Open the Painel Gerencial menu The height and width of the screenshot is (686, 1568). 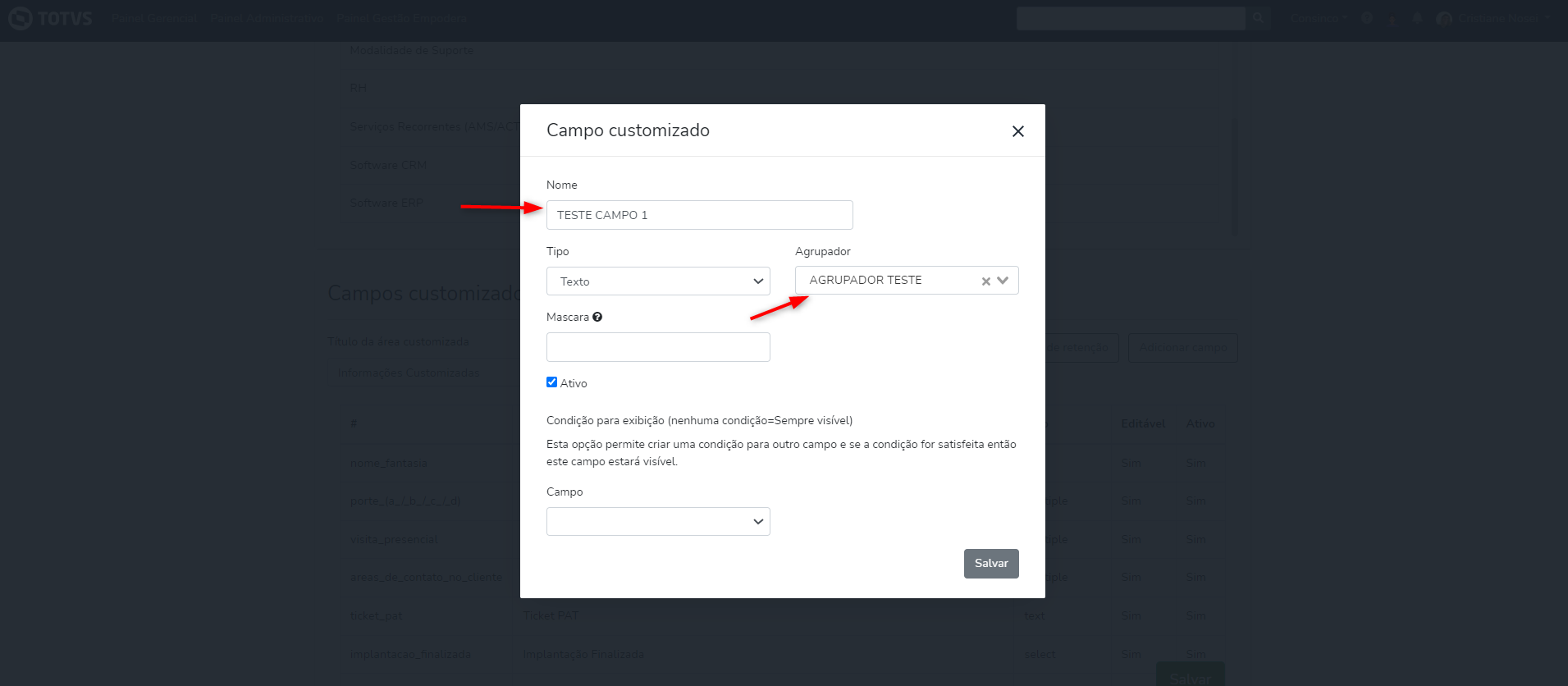click(154, 18)
